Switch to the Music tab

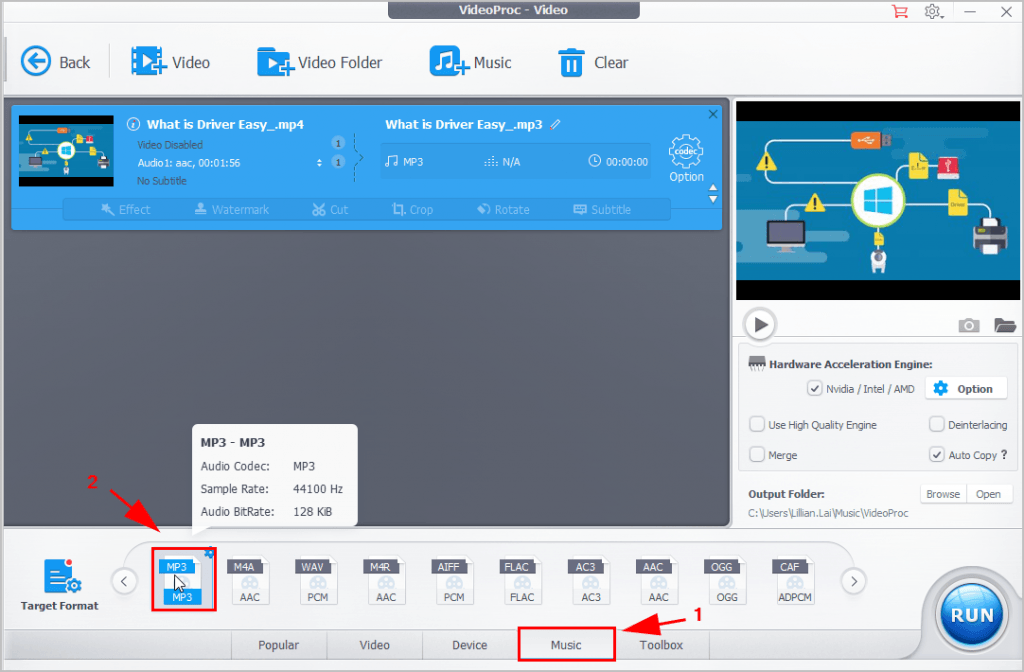click(x=566, y=645)
